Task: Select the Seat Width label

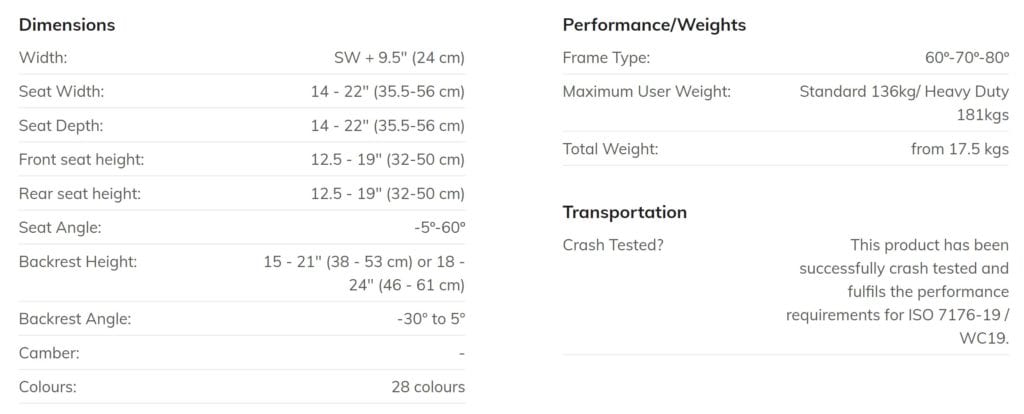Action: click(61, 92)
